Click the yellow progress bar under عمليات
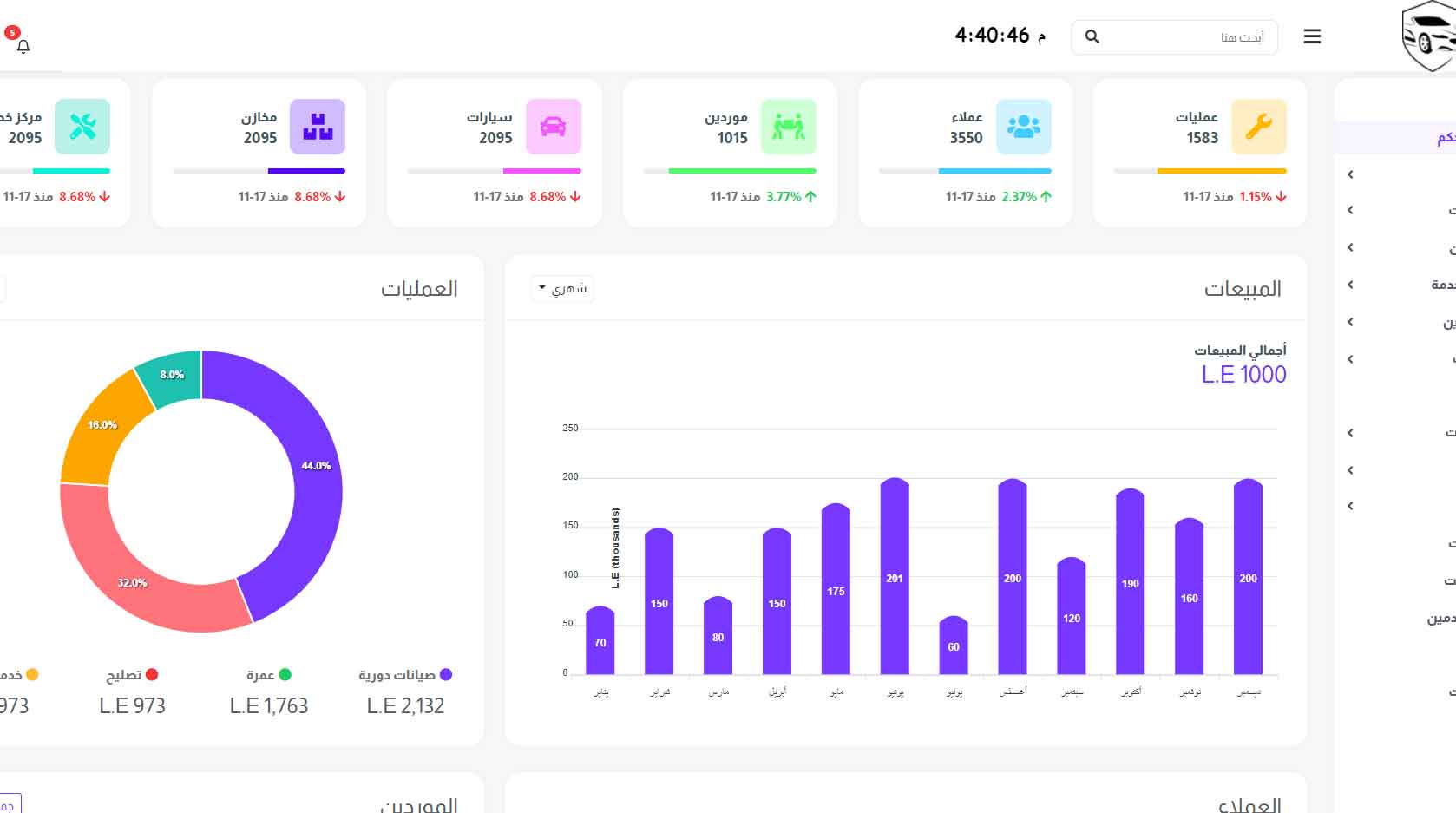This screenshot has width=1456, height=813. [x=1222, y=171]
